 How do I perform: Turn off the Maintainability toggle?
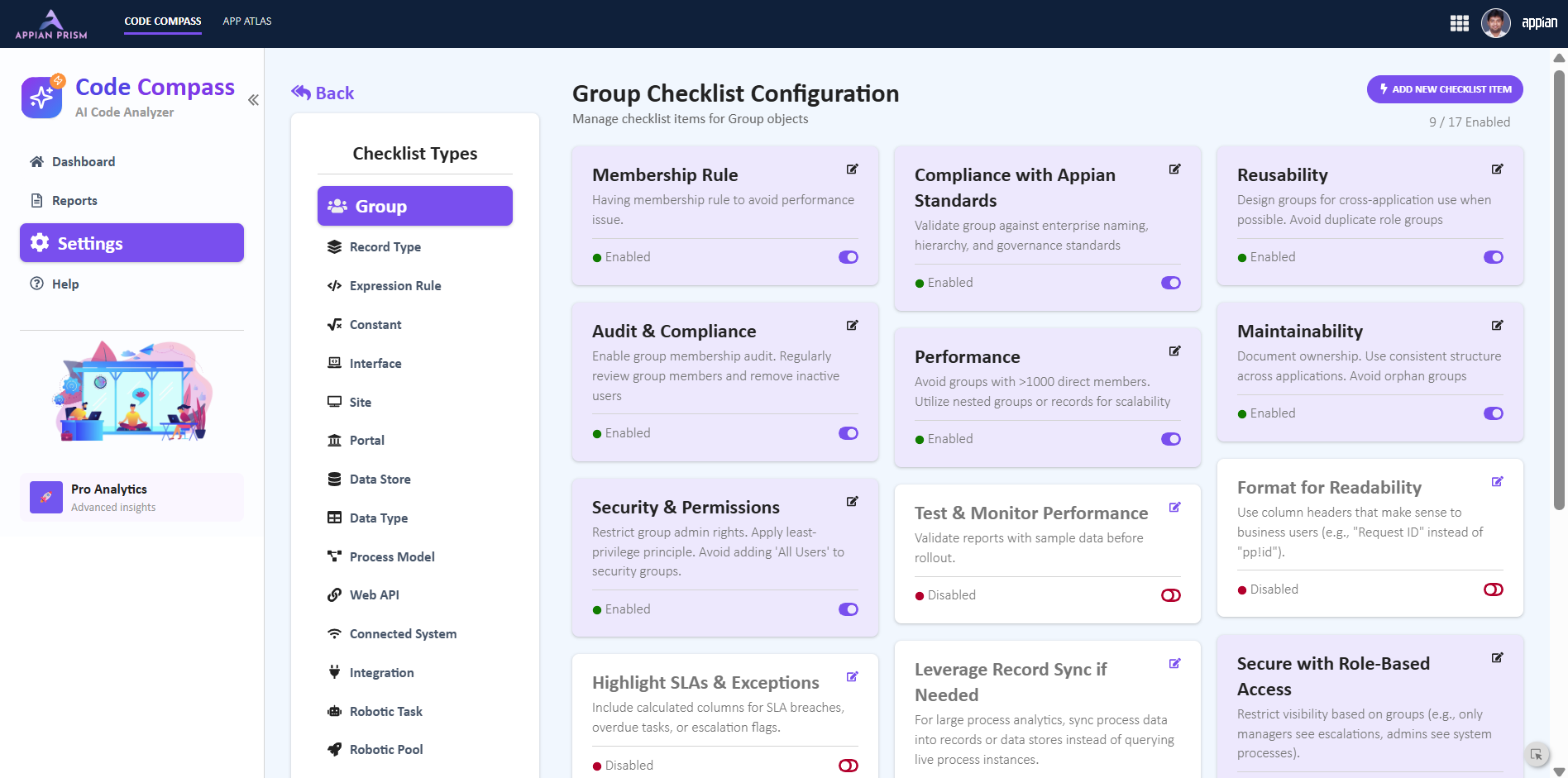(x=1493, y=413)
